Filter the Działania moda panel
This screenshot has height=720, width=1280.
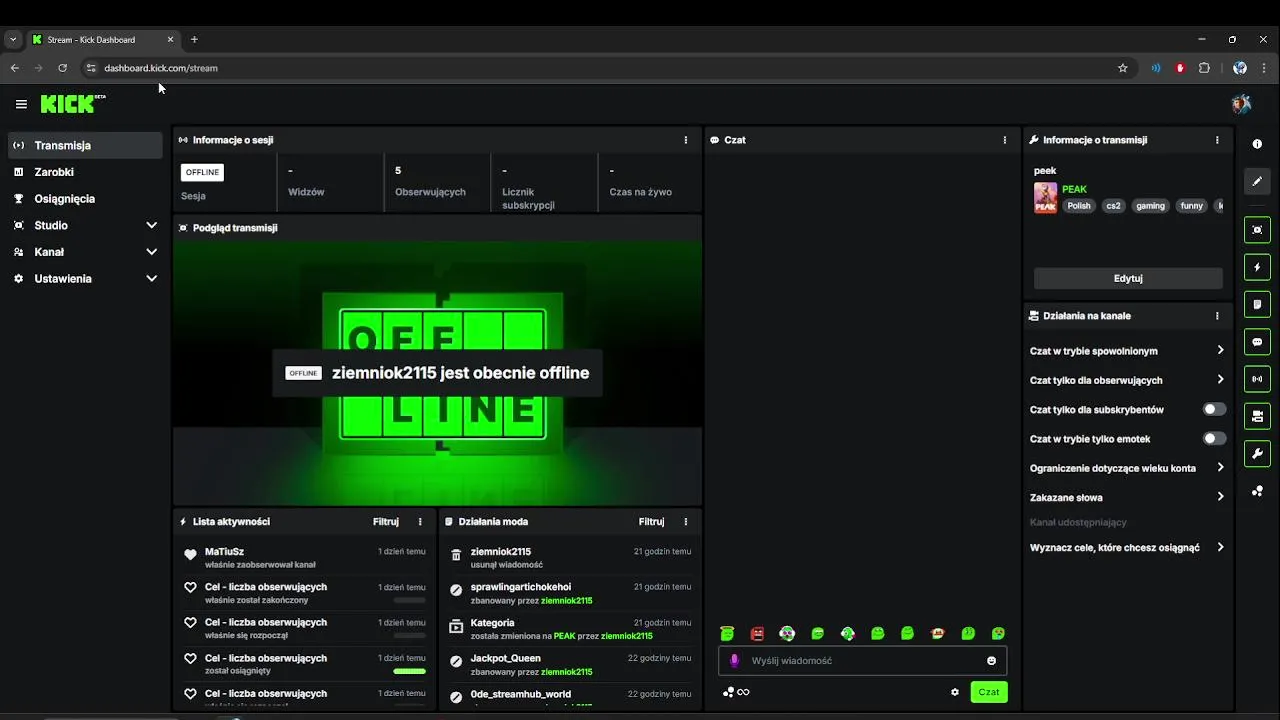652,522
